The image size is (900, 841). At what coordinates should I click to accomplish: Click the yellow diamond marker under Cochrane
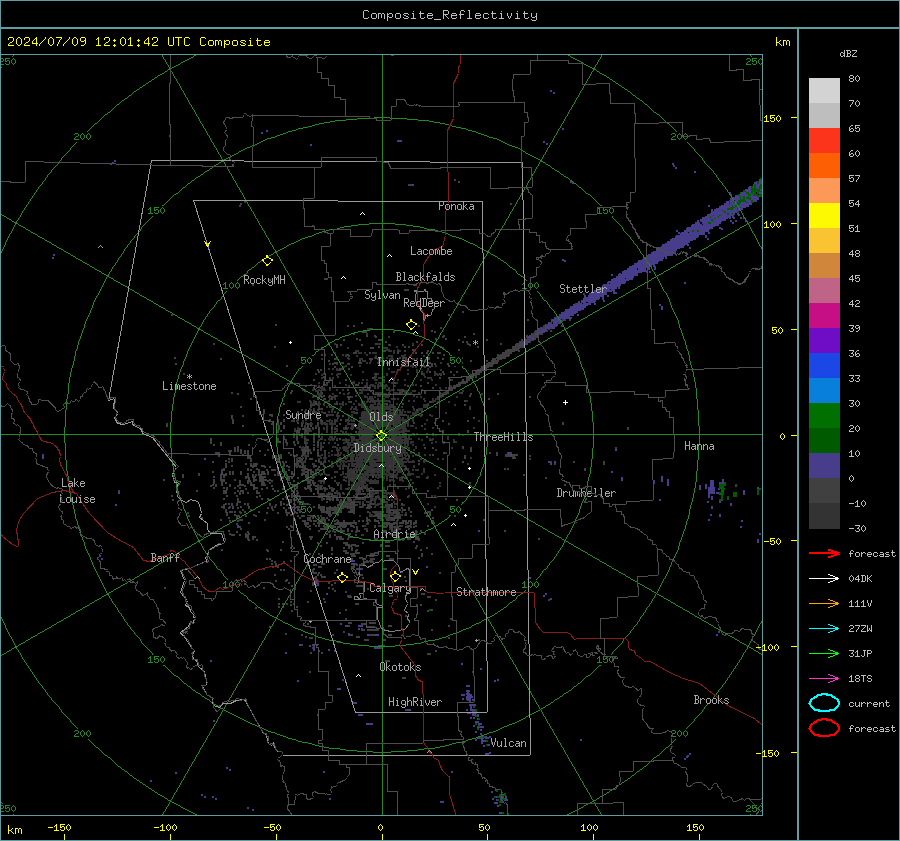tap(342, 577)
